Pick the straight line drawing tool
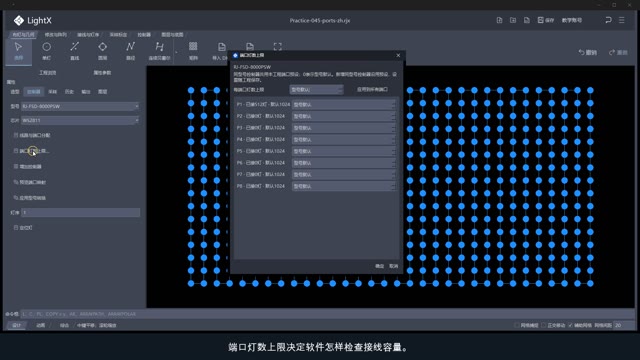The image size is (640, 360). click(x=75, y=51)
